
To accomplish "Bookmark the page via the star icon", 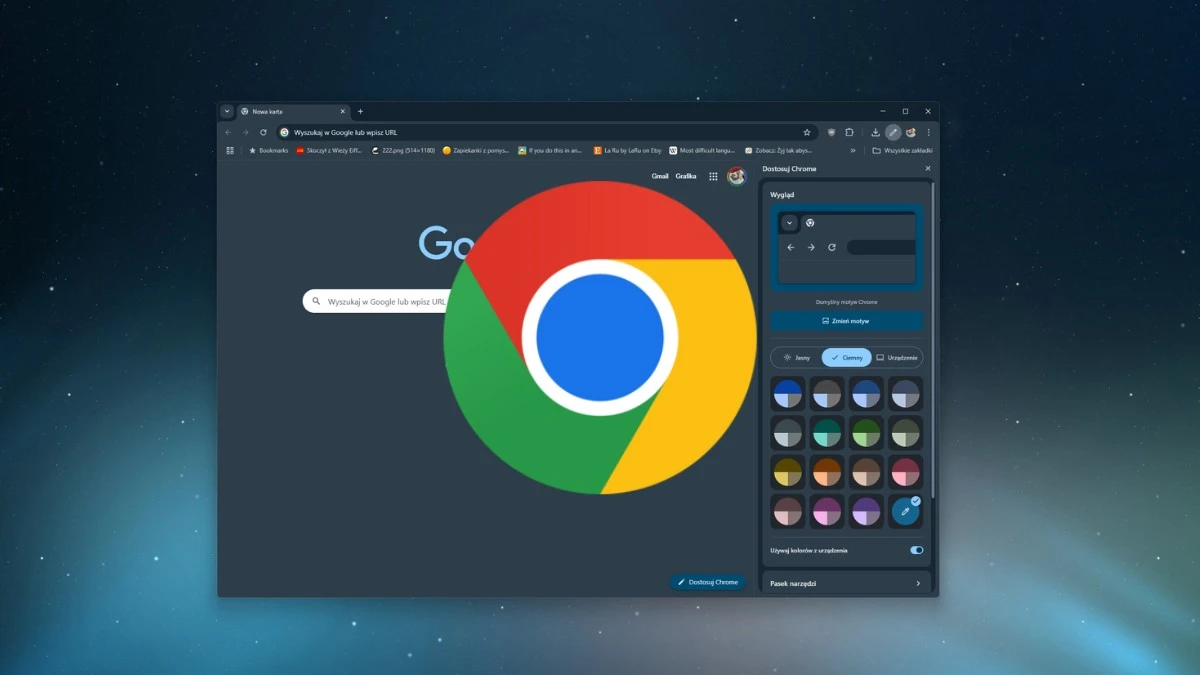I will pos(807,131).
